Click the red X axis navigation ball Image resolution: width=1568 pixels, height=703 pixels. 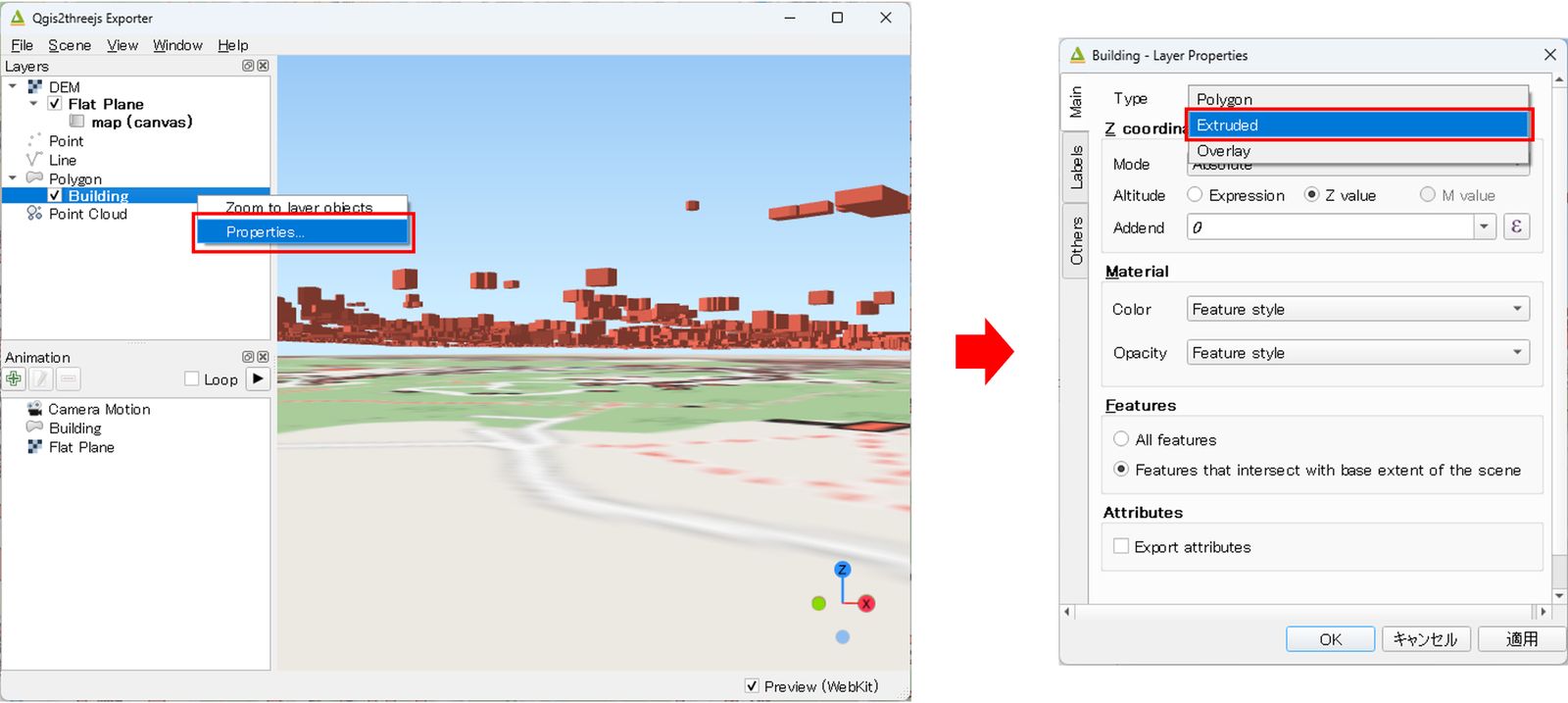866,604
